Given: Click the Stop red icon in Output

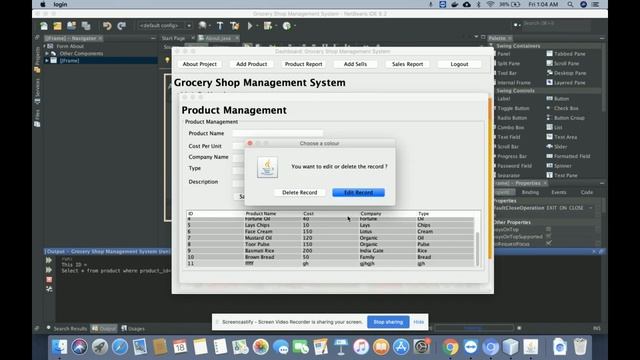Looking at the screenshot, I should (x=49, y=280).
